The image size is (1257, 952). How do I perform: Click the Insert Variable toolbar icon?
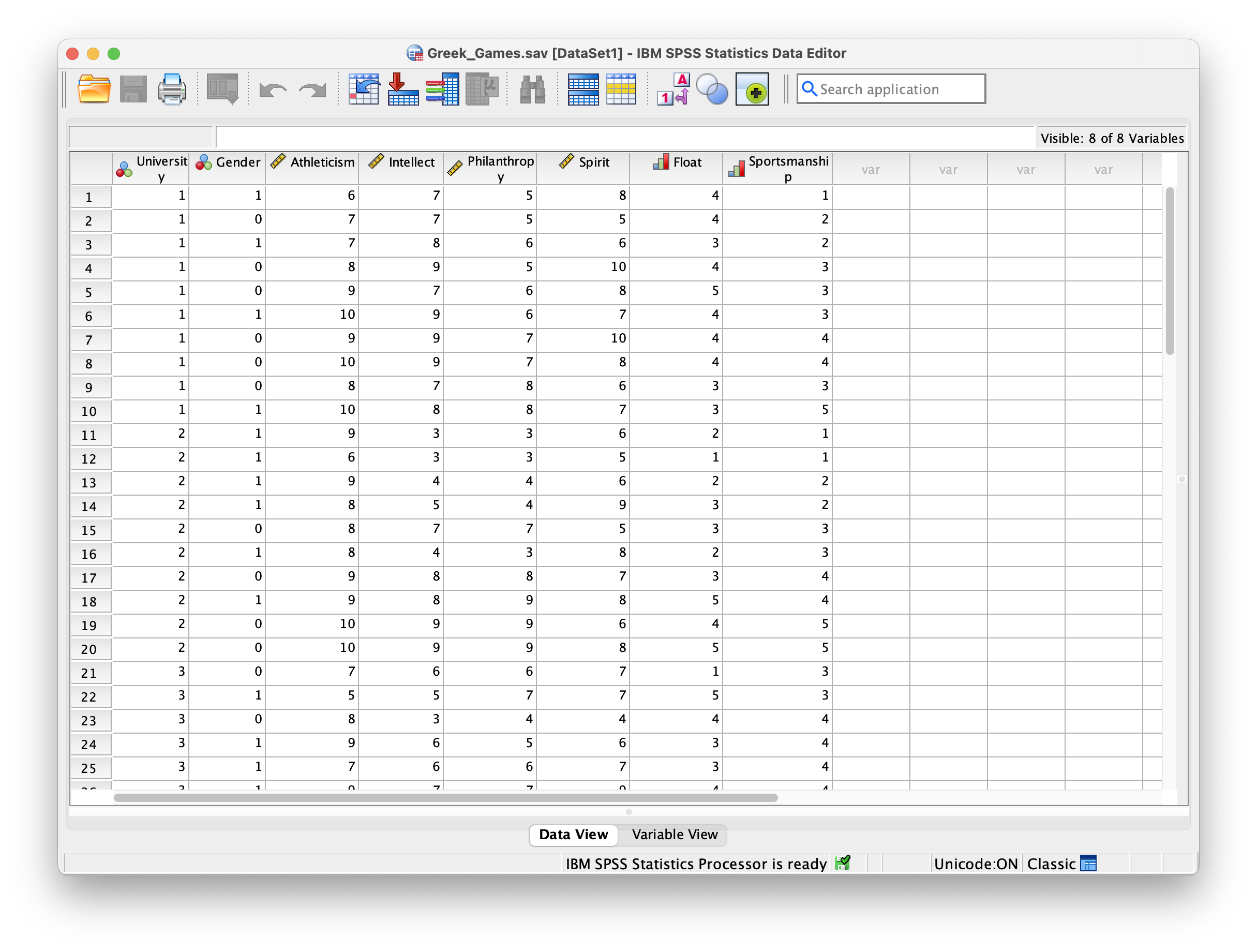621,88
